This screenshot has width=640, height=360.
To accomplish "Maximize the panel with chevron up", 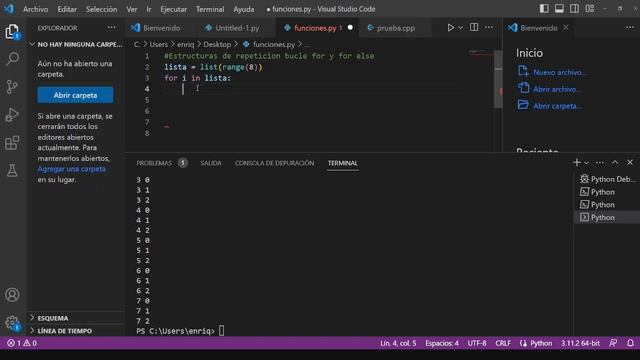I will tap(615, 162).
